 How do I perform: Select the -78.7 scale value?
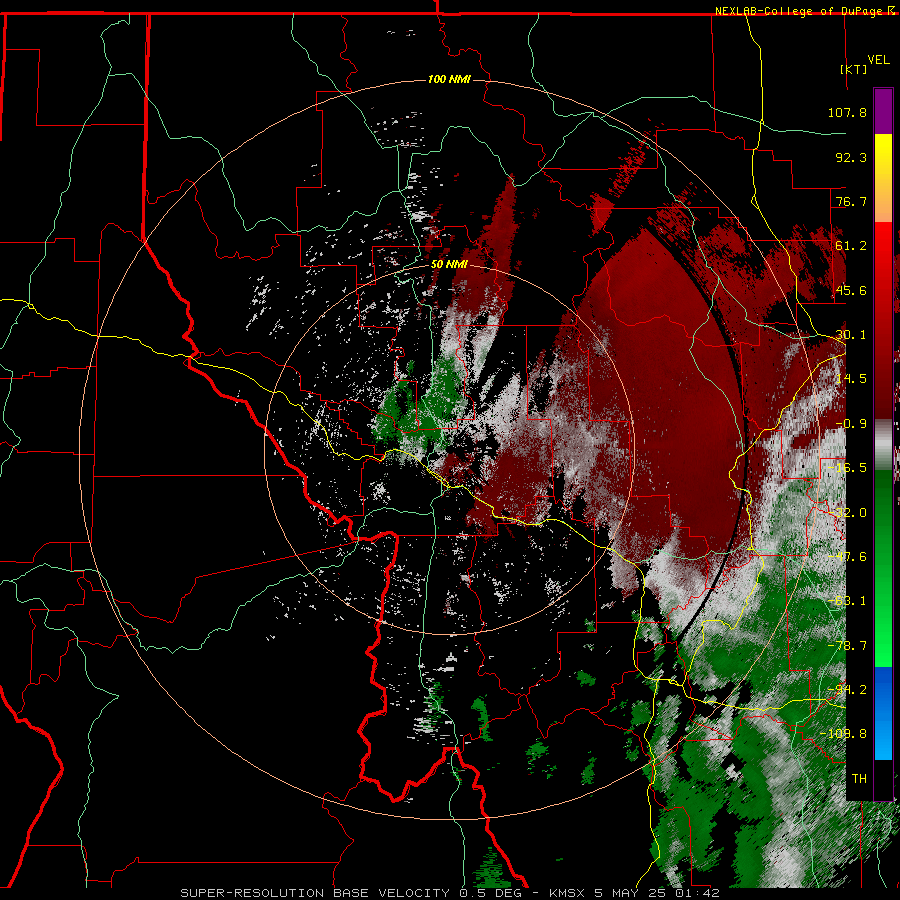point(847,646)
